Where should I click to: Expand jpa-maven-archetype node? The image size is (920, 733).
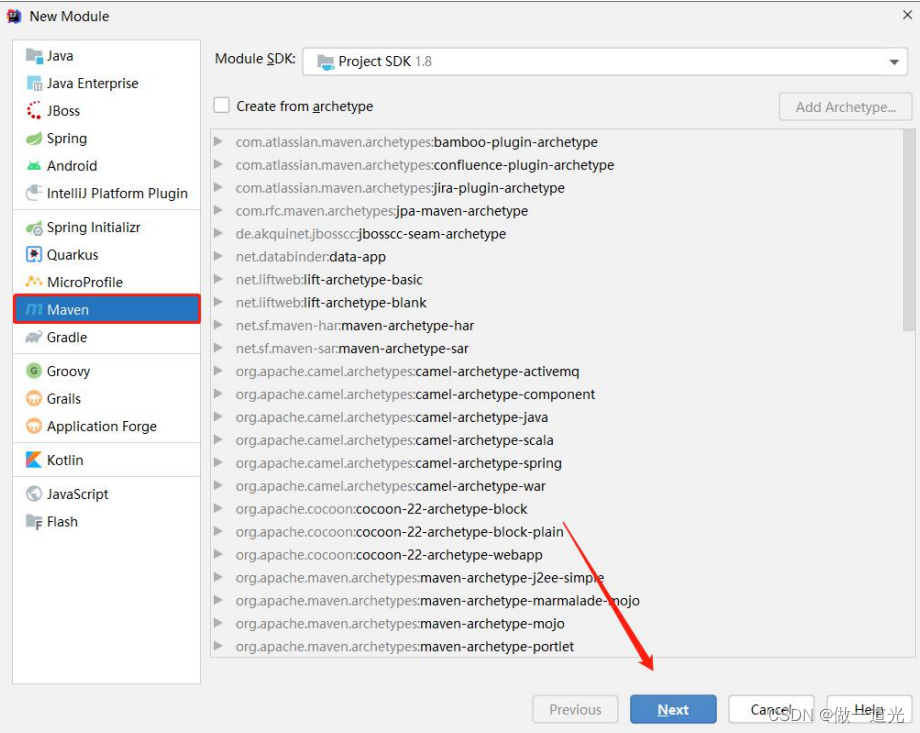click(218, 210)
